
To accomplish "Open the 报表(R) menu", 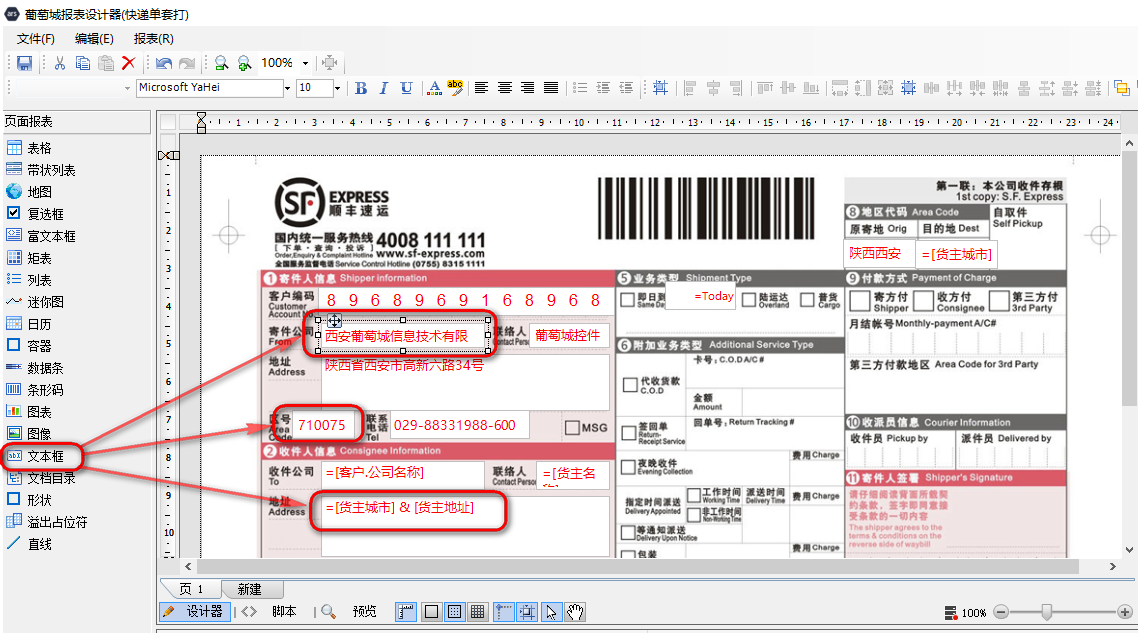I will click(x=154, y=39).
